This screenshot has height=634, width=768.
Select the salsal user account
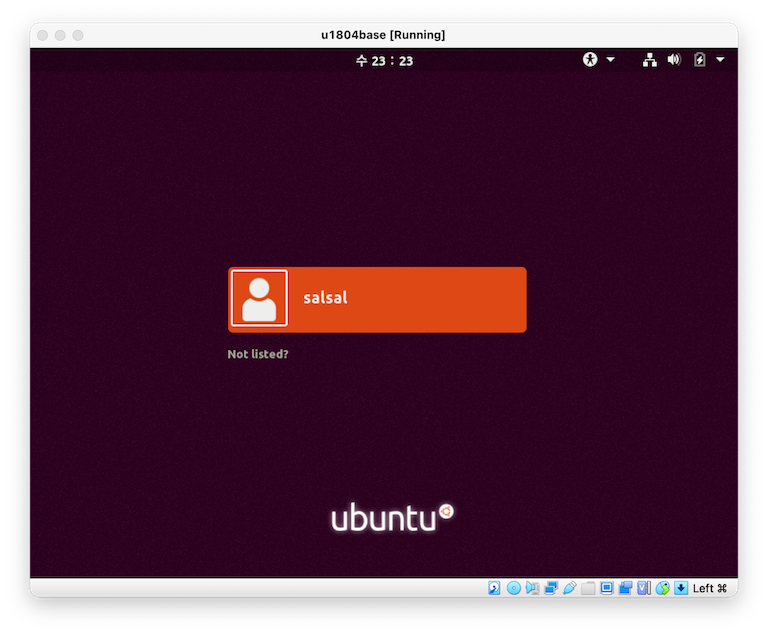click(x=377, y=300)
